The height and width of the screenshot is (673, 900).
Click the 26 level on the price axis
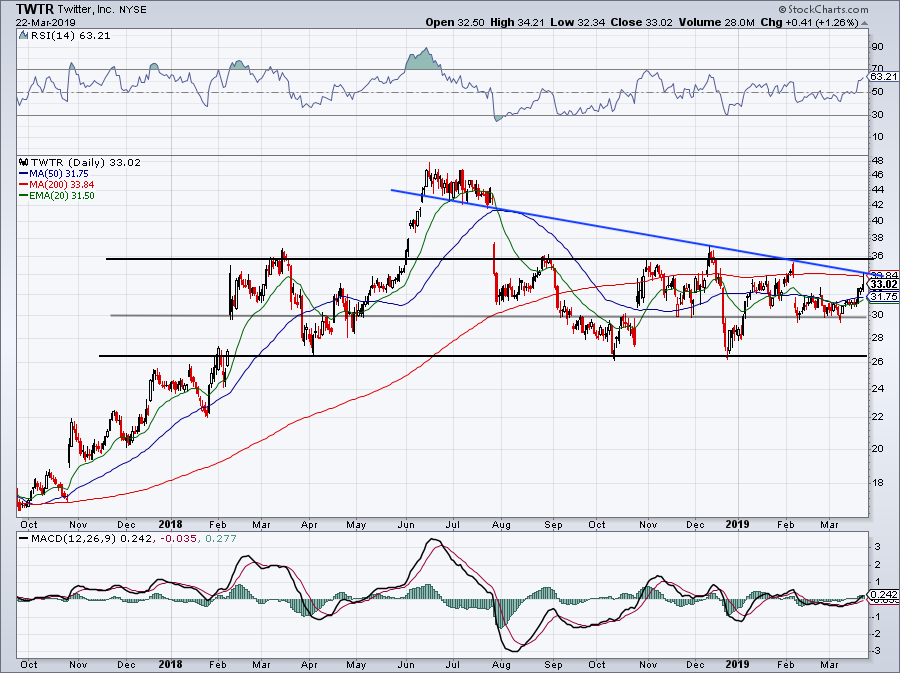coord(877,361)
